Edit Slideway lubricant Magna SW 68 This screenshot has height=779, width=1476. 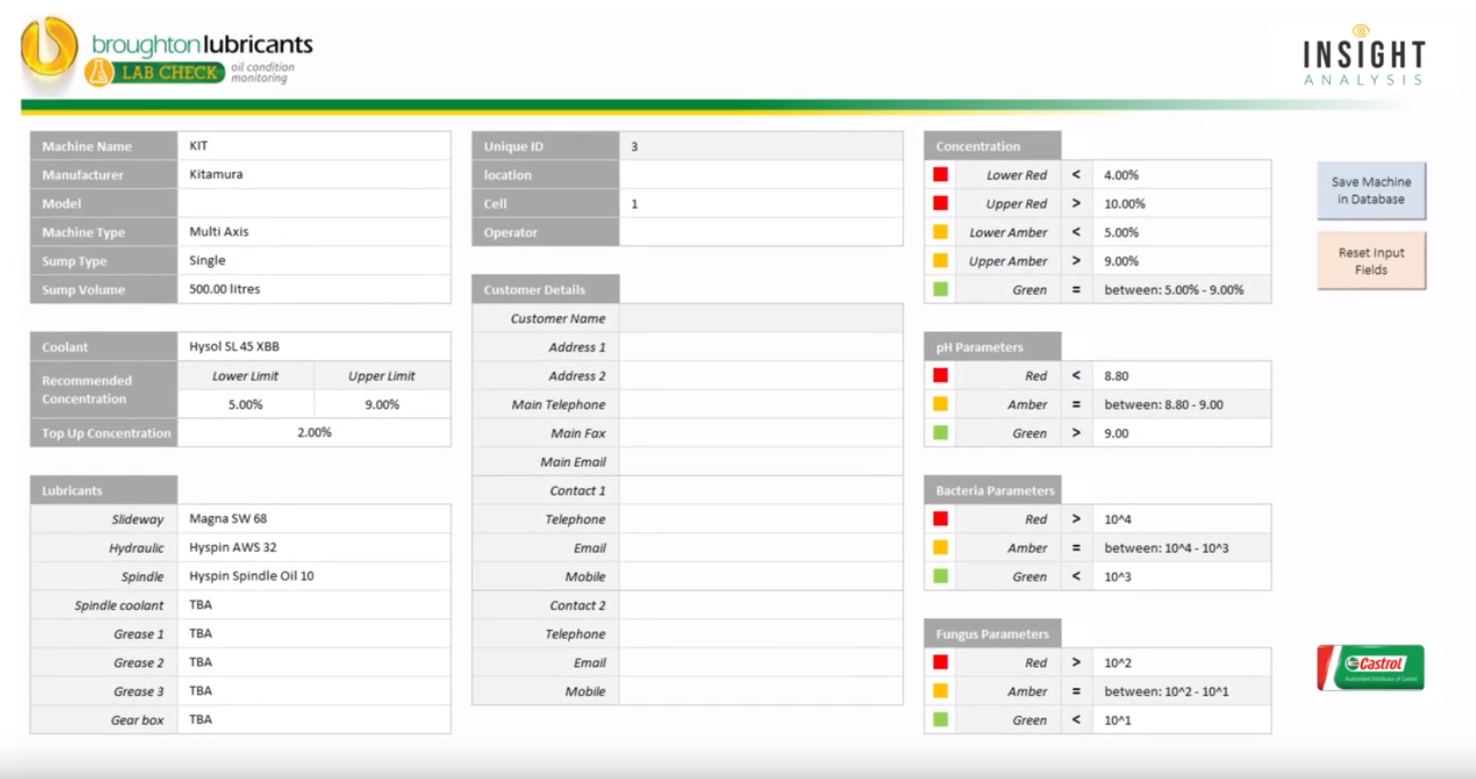[314, 519]
